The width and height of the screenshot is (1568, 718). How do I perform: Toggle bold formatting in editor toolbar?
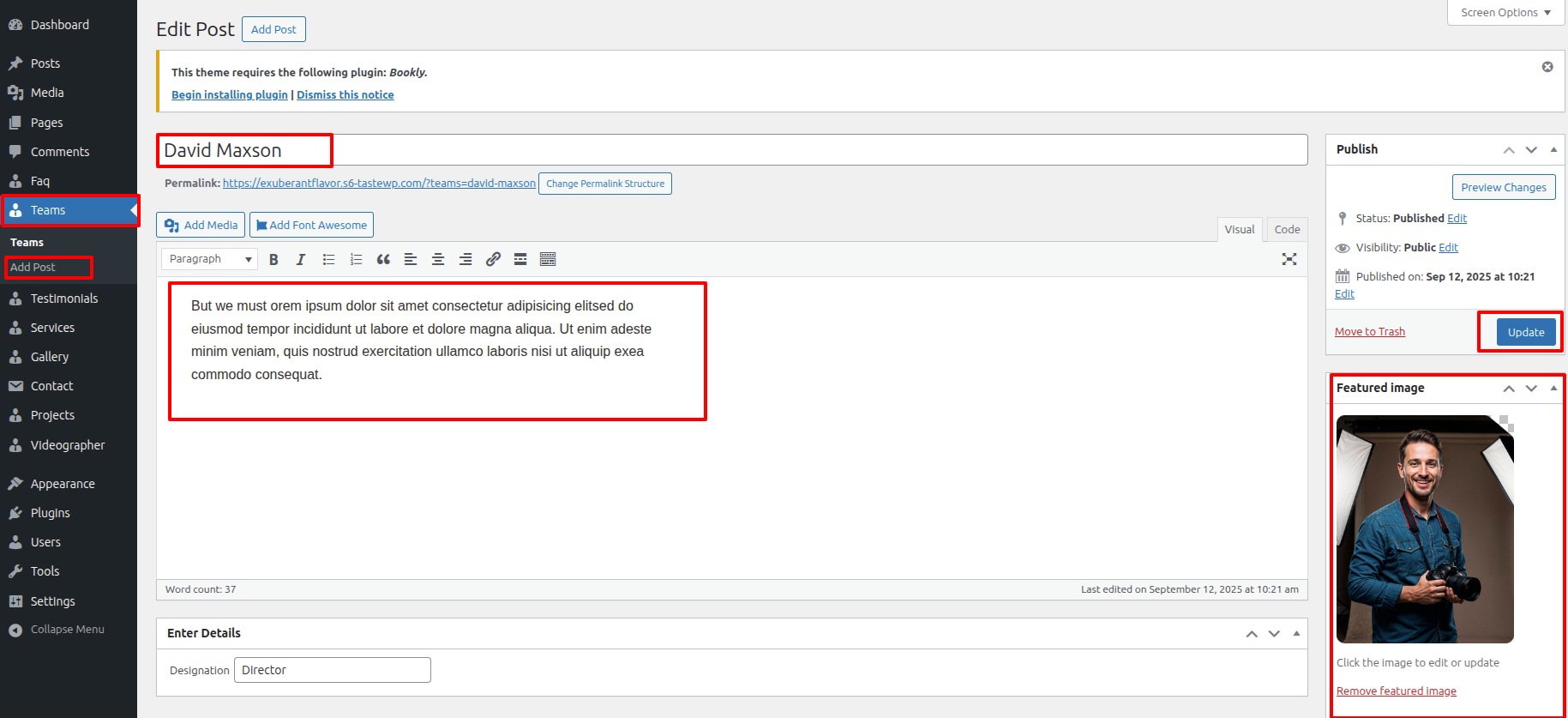273,259
